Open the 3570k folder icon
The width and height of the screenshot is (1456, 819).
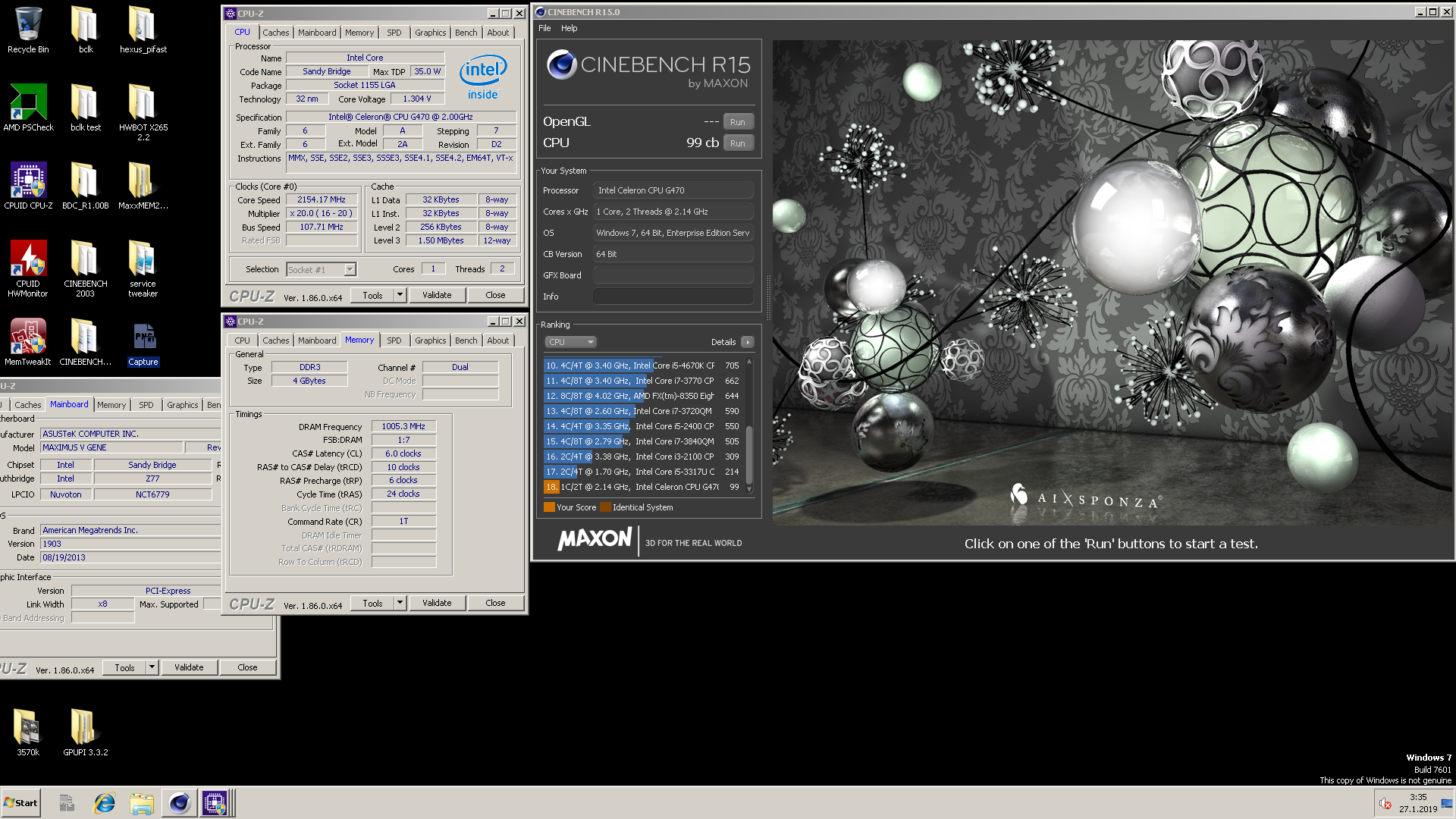pyautogui.click(x=28, y=733)
